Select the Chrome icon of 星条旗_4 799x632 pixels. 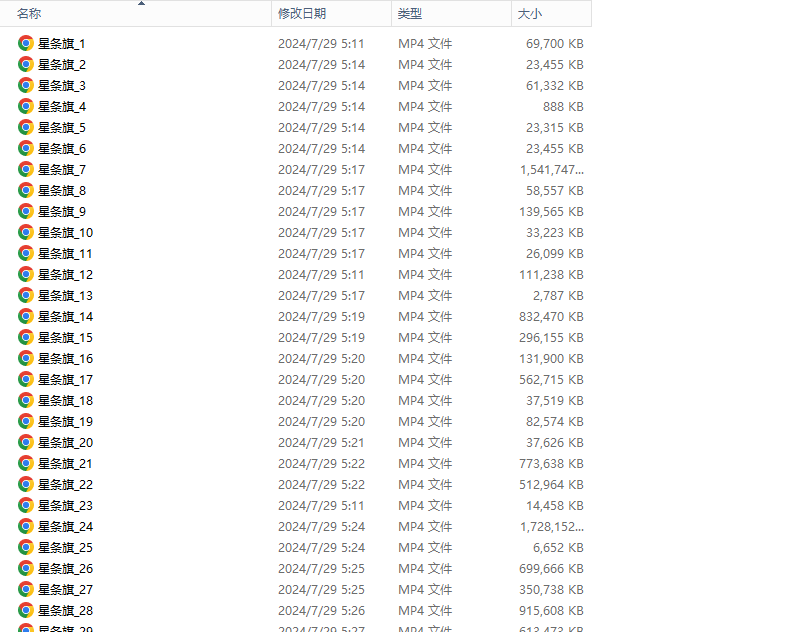[x=26, y=107]
